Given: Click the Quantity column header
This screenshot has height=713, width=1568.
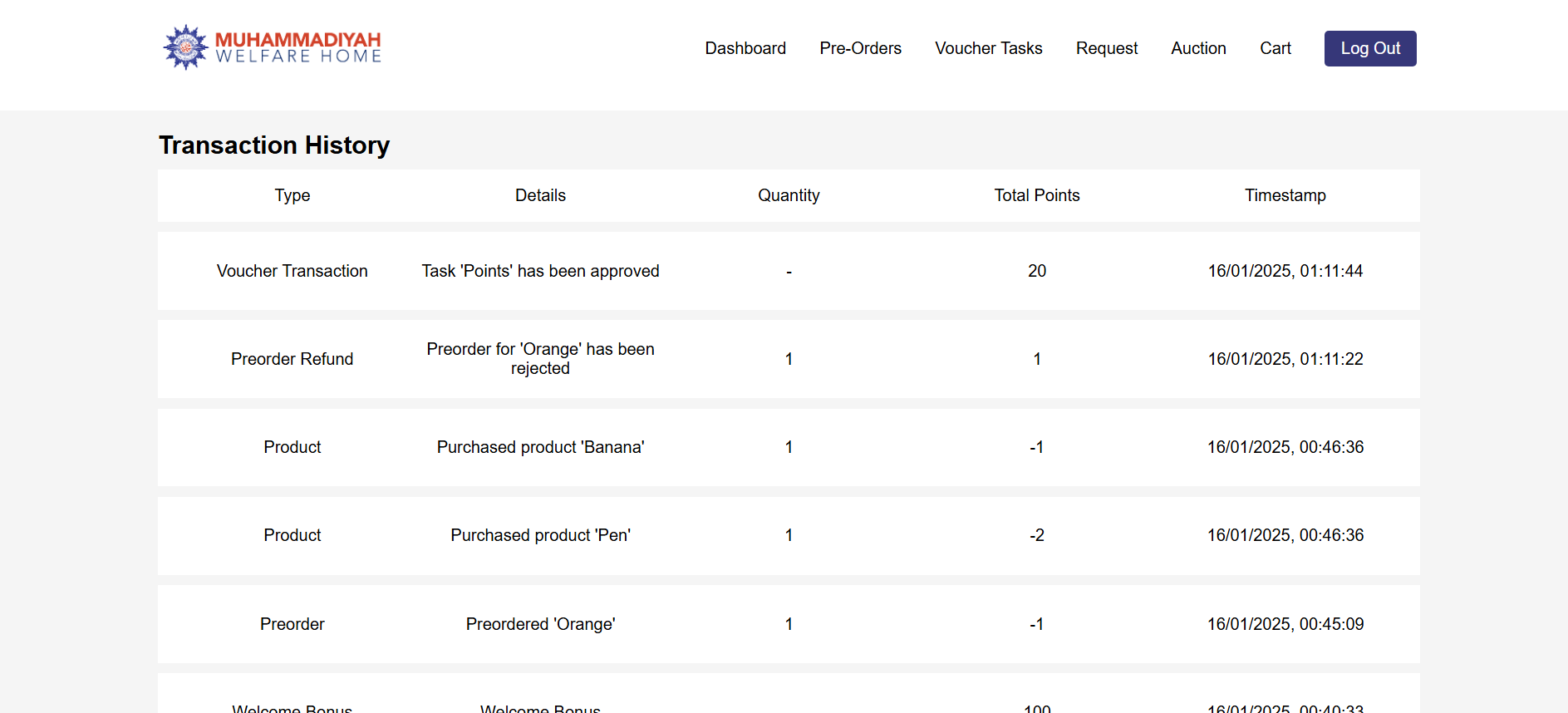Looking at the screenshot, I should tap(789, 195).
